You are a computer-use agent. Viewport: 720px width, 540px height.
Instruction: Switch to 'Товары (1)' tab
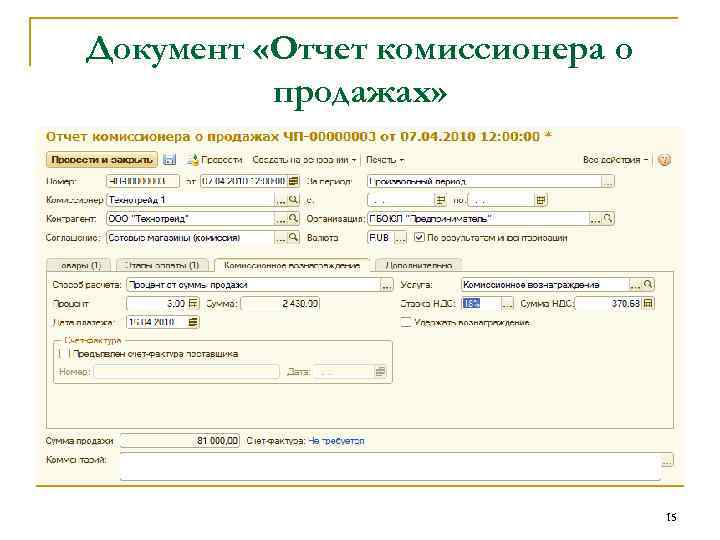coord(79,265)
